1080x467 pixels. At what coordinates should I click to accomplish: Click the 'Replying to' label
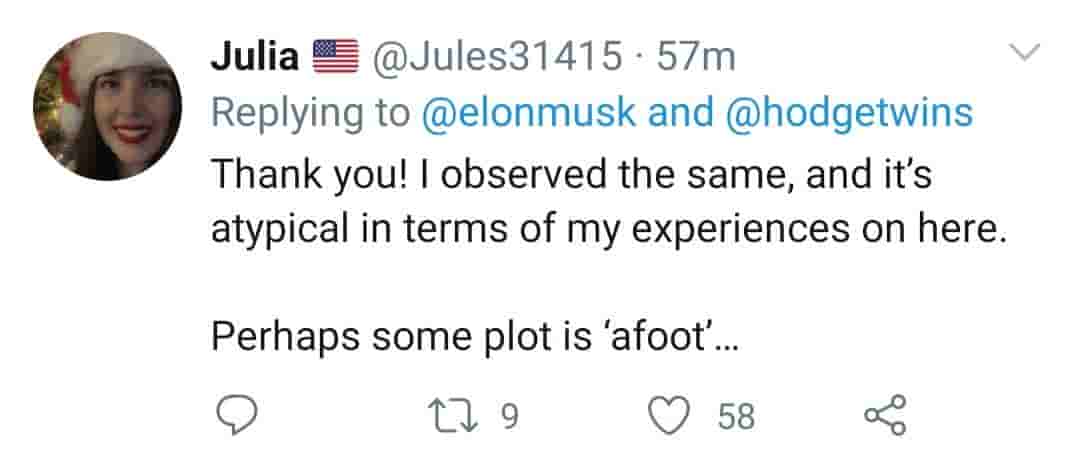coord(310,113)
